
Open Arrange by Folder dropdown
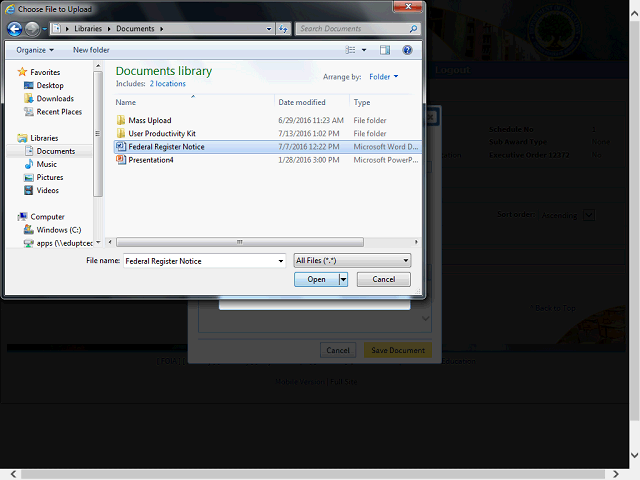coord(383,77)
